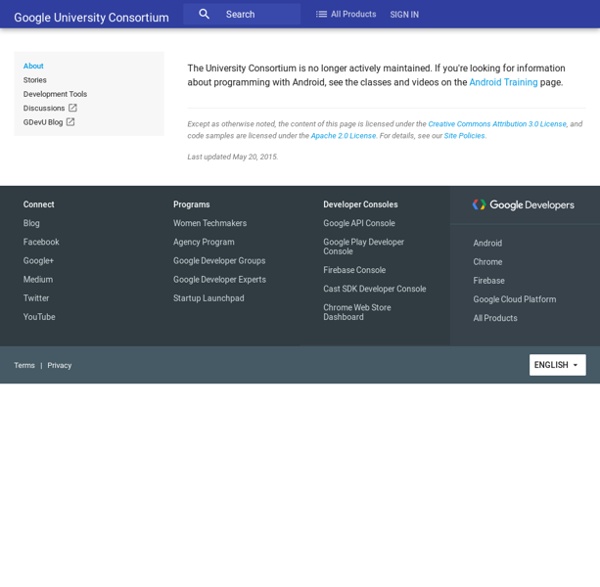Open the Apache 2.0 License link
Viewport: 600px width, 587px height.
coord(343,135)
